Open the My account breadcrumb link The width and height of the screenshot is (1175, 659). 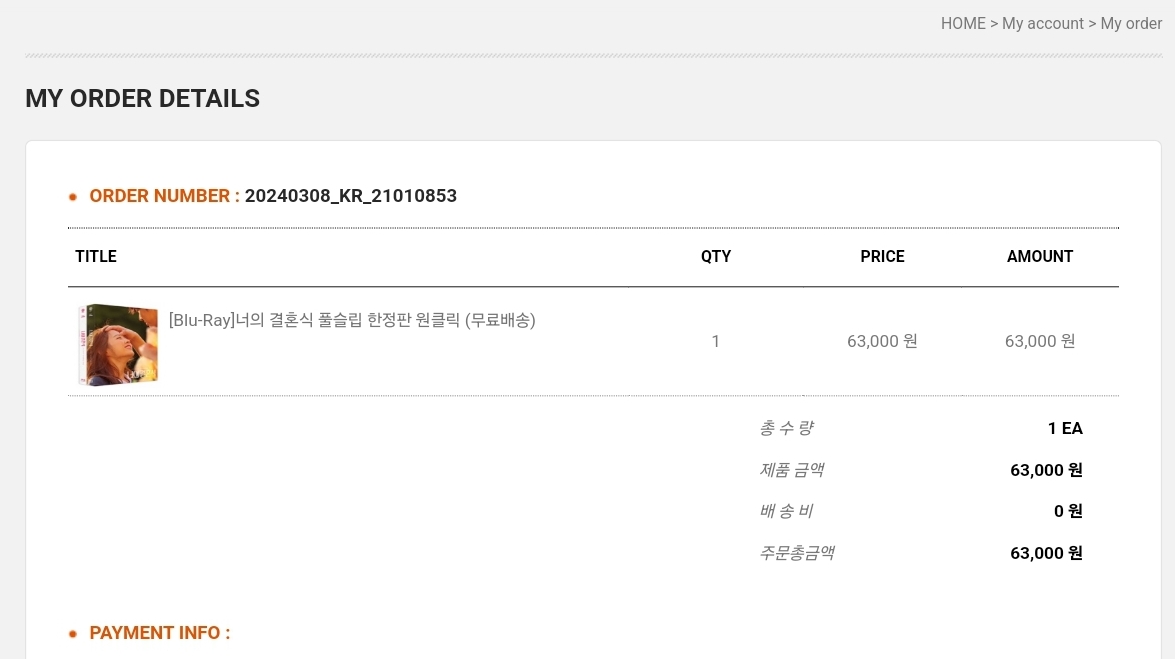[x=1043, y=23]
